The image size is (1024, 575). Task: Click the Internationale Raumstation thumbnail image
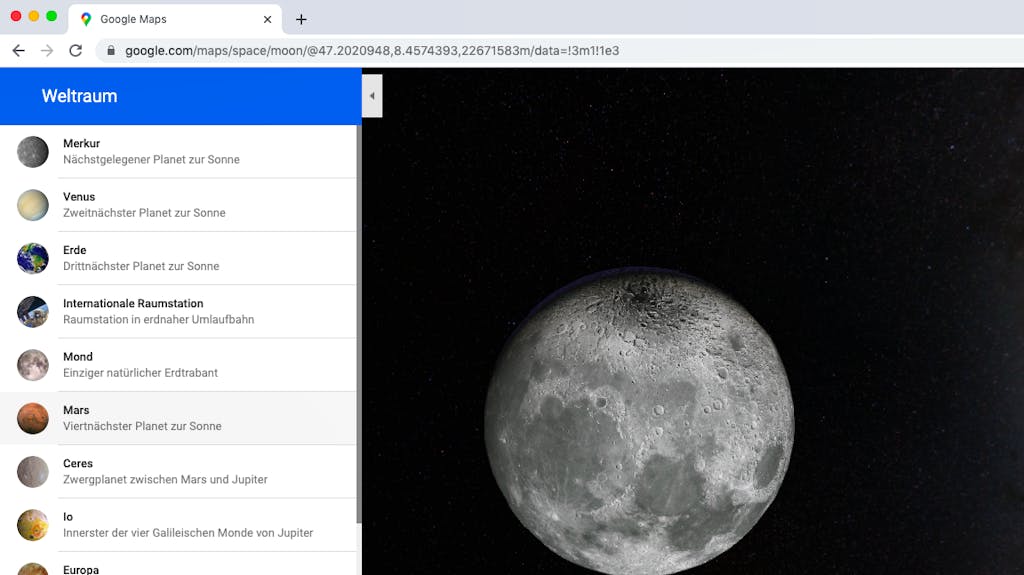pyautogui.click(x=33, y=312)
